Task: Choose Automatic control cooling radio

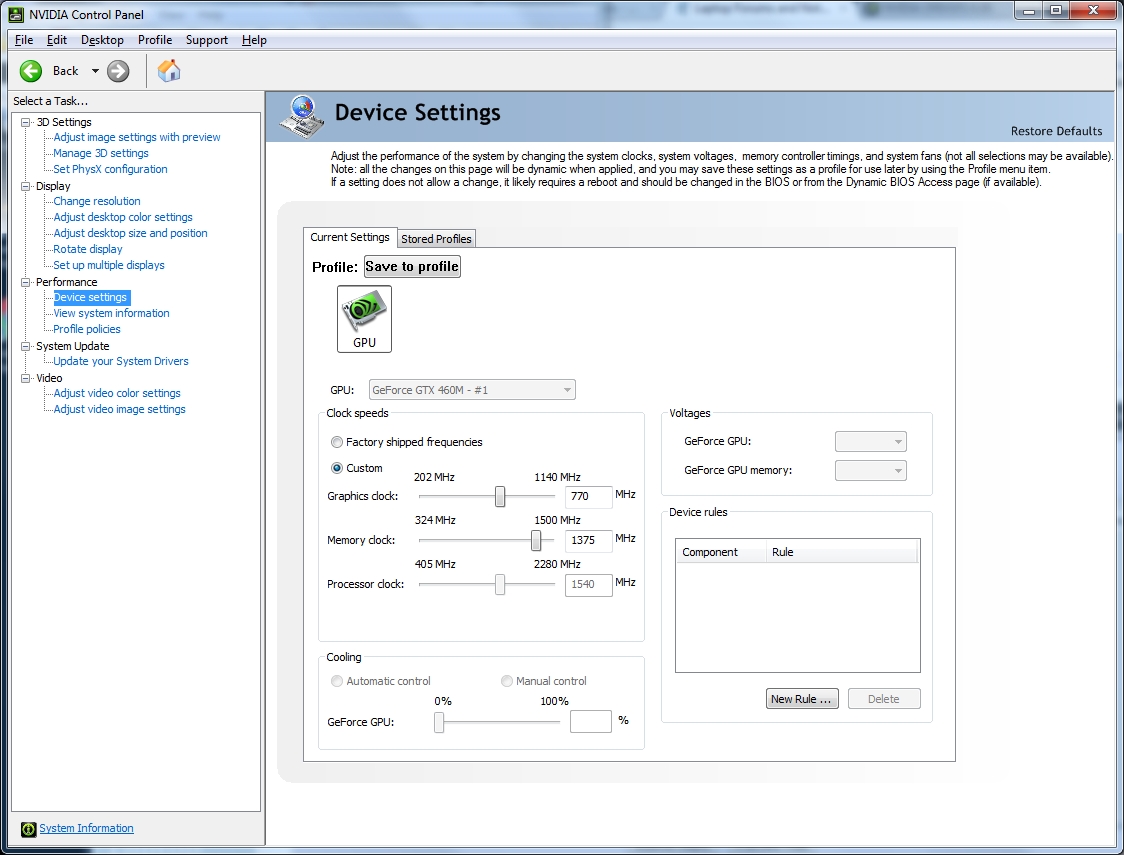Action: 336,681
